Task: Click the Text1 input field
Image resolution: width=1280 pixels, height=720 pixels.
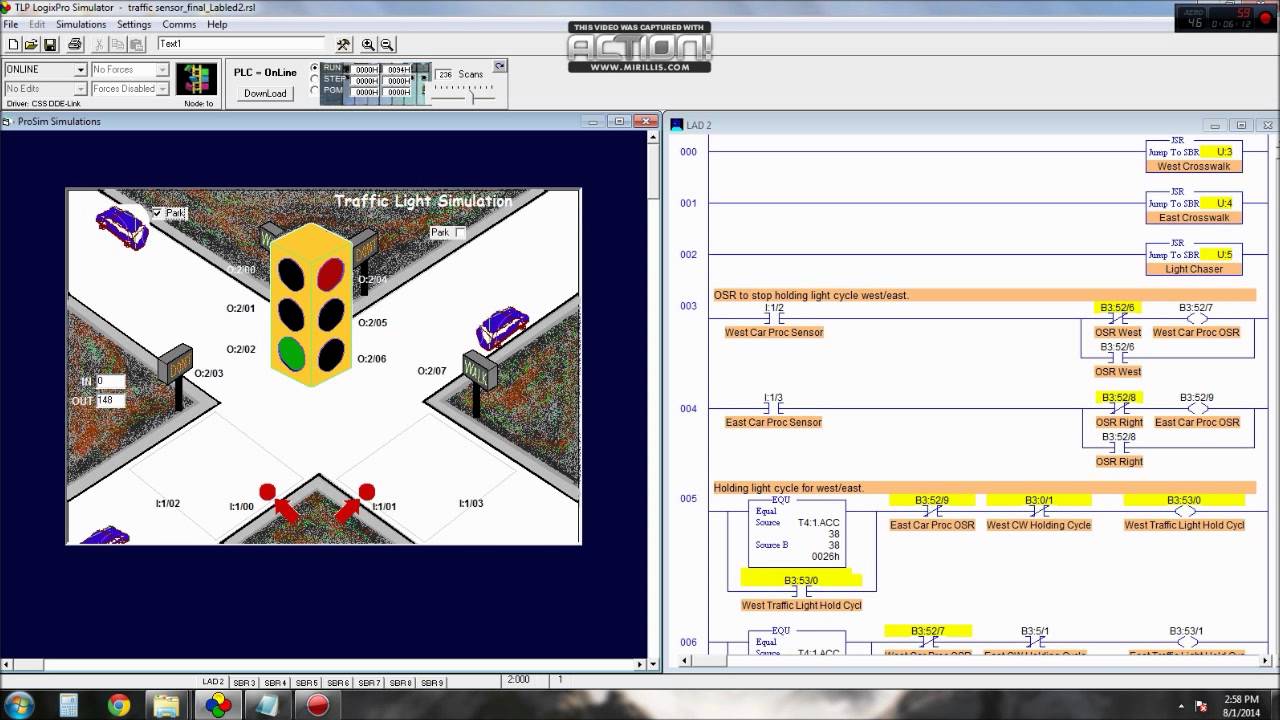Action: [x=241, y=44]
